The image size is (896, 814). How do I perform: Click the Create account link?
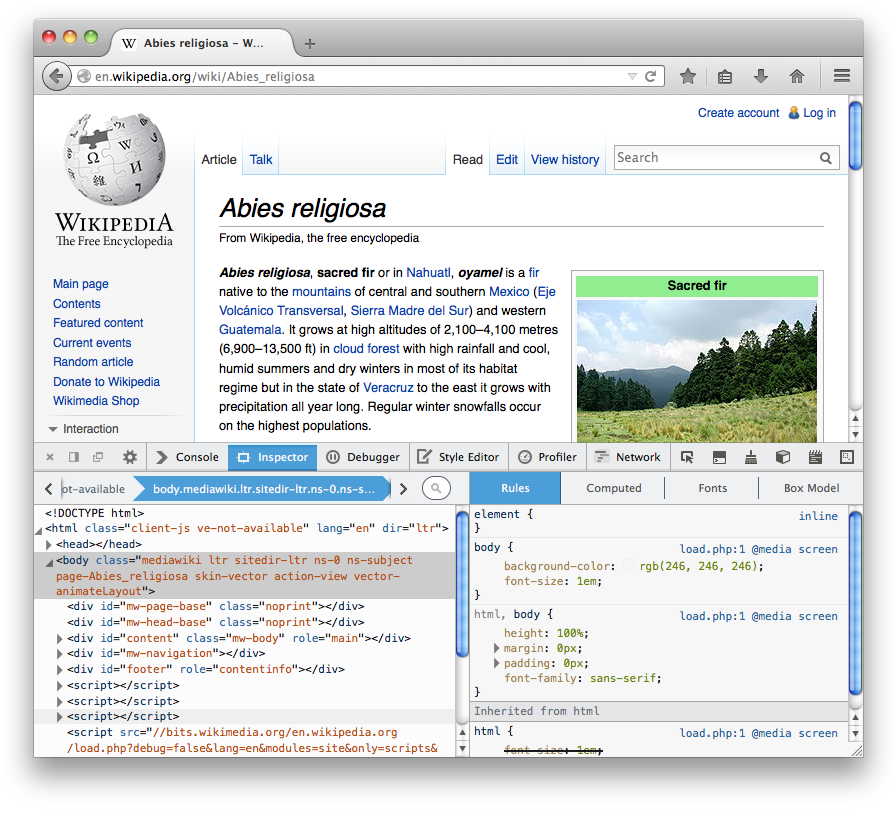(738, 113)
